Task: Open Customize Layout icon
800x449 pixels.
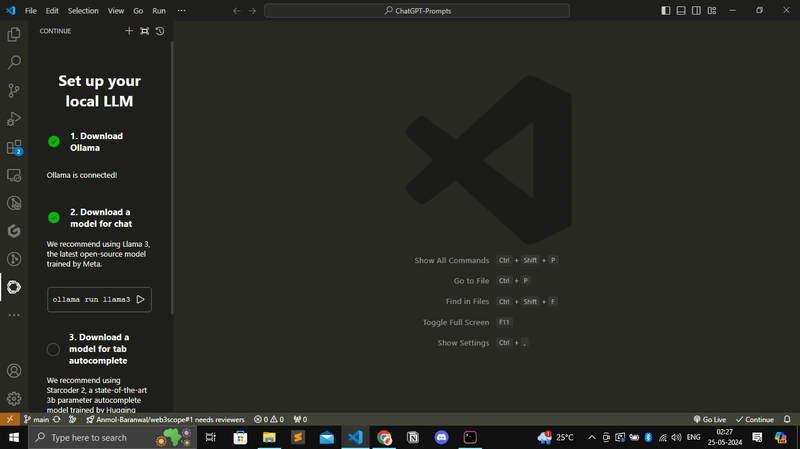Action: click(x=712, y=10)
